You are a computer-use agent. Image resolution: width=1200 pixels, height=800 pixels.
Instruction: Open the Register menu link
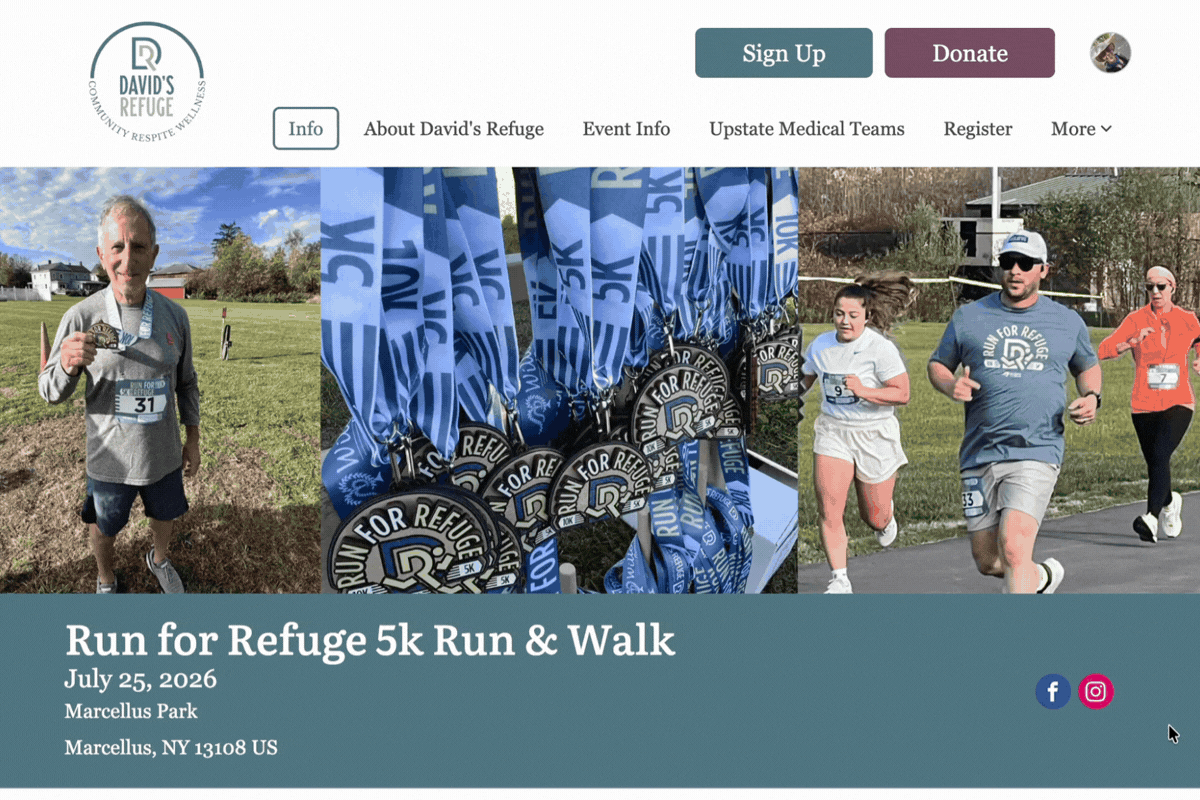[978, 129]
